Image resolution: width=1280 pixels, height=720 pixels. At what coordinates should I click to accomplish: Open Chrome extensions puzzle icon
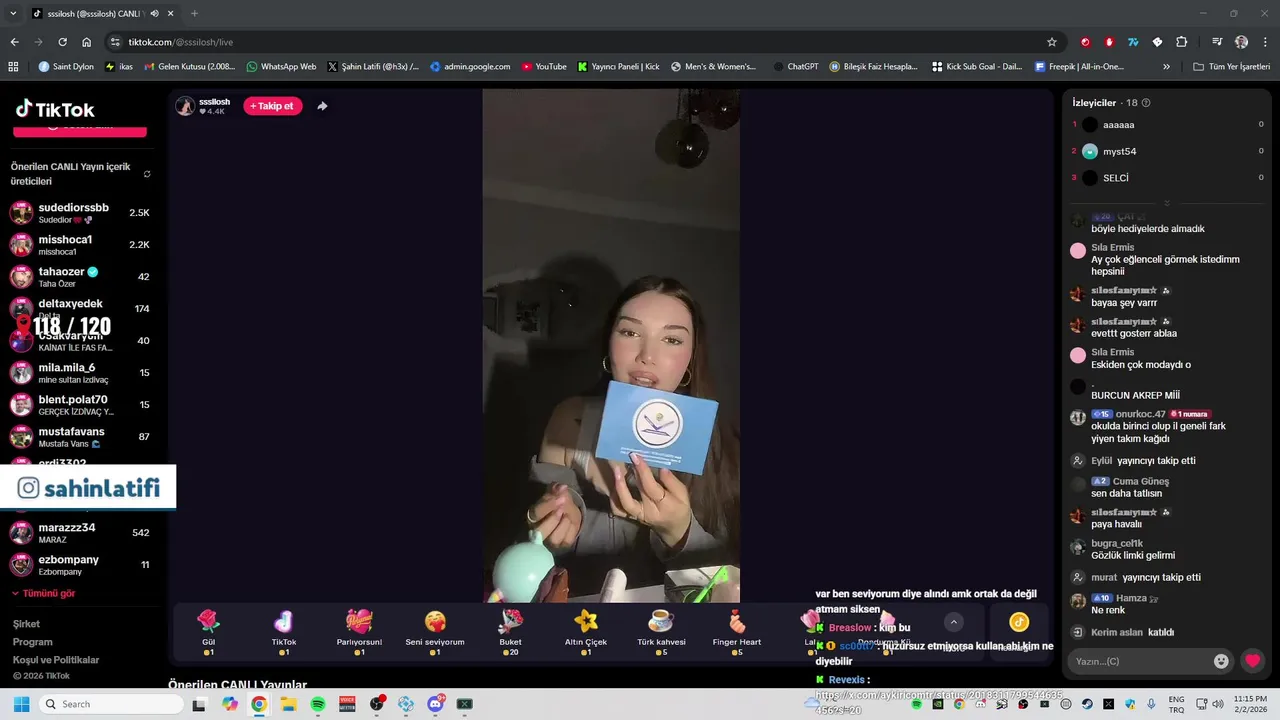tap(1181, 42)
